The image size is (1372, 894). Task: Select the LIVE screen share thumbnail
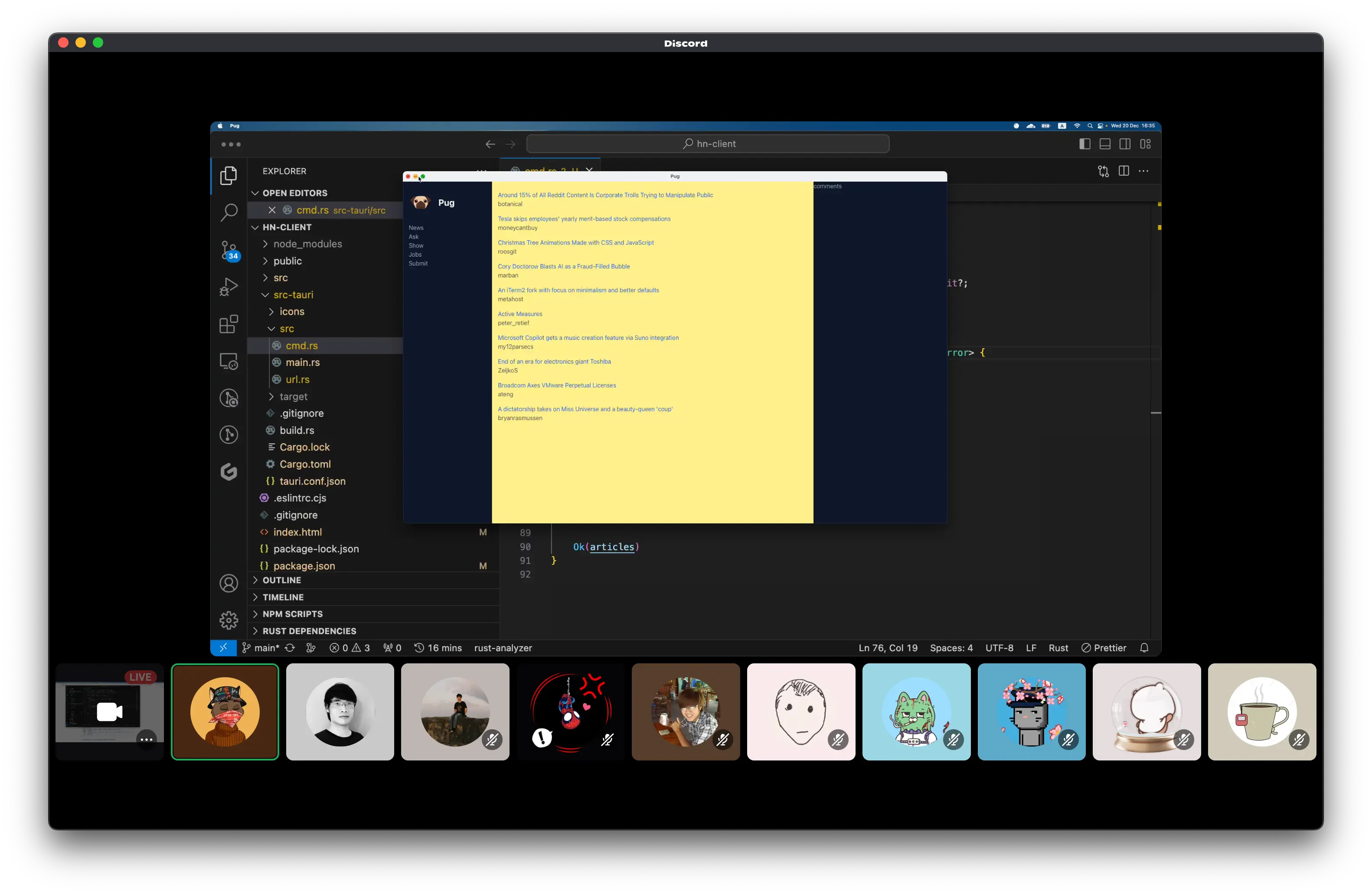(110, 712)
